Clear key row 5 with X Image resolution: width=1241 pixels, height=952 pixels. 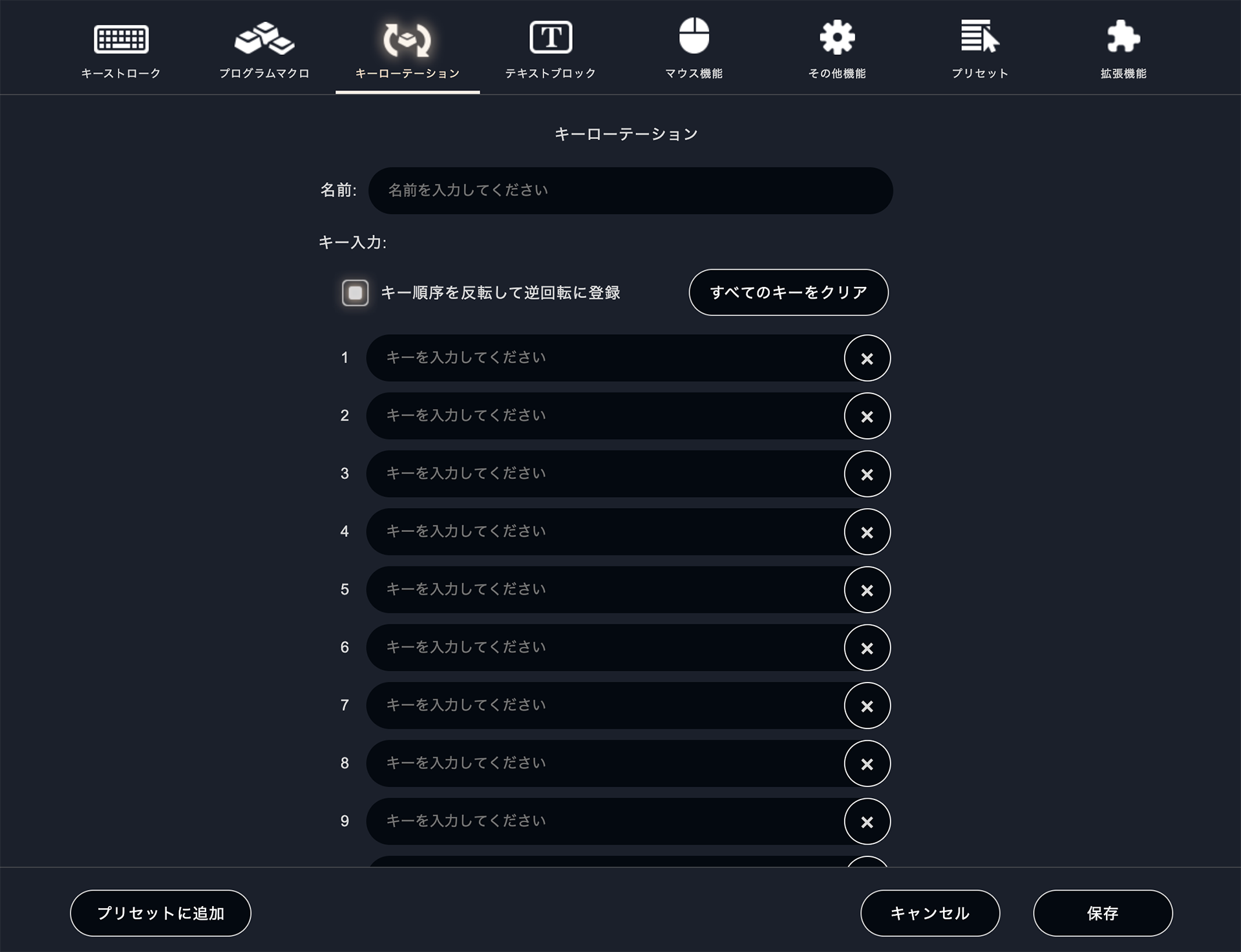(x=867, y=590)
